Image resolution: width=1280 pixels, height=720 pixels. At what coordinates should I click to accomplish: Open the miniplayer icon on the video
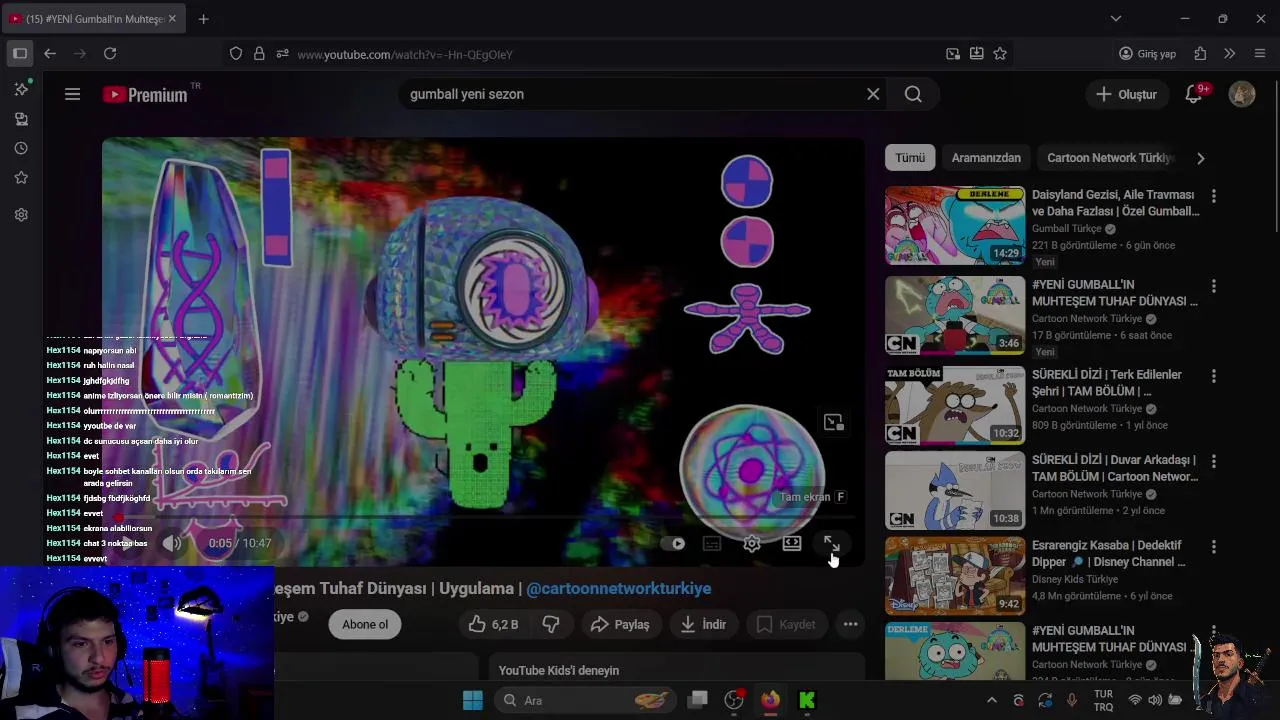point(833,422)
